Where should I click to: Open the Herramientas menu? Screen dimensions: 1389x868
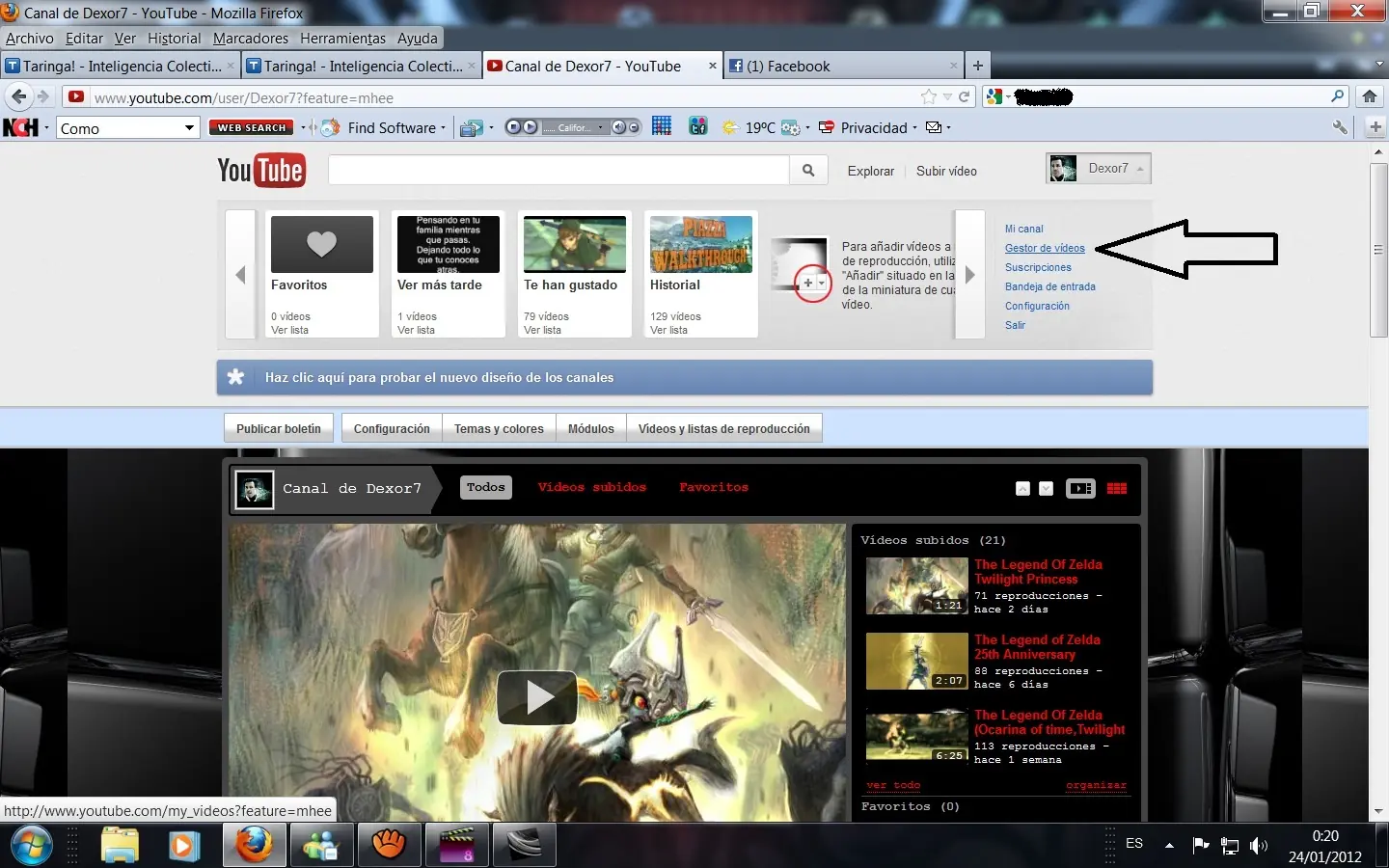tap(342, 39)
